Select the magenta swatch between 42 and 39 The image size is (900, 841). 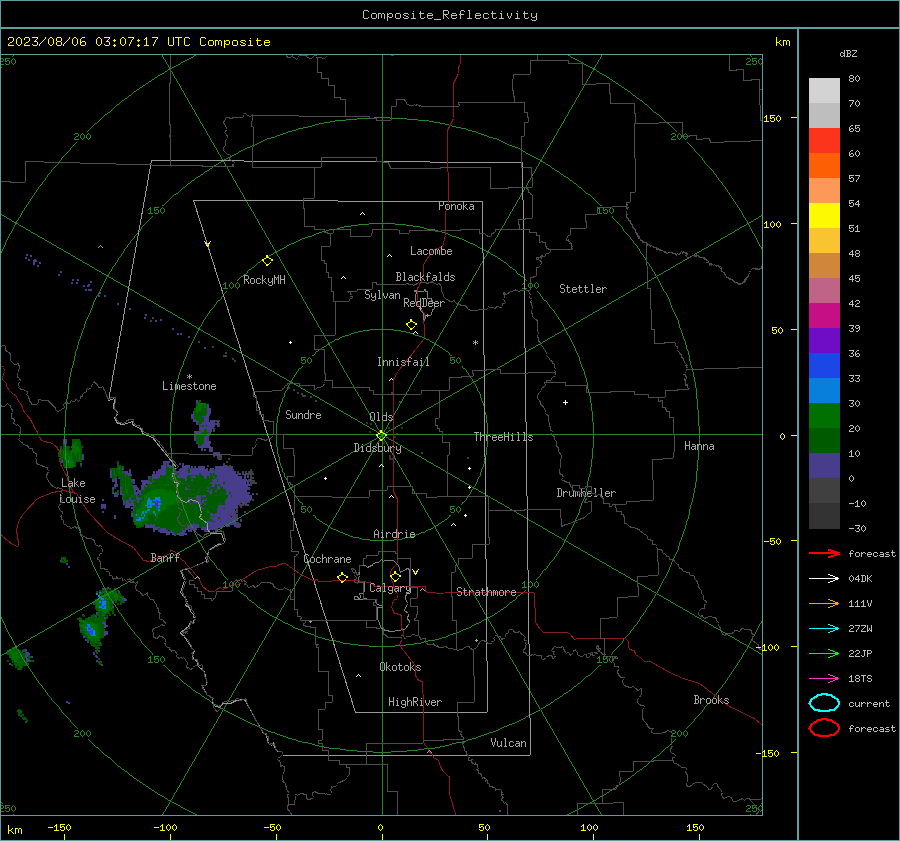point(824,316)
